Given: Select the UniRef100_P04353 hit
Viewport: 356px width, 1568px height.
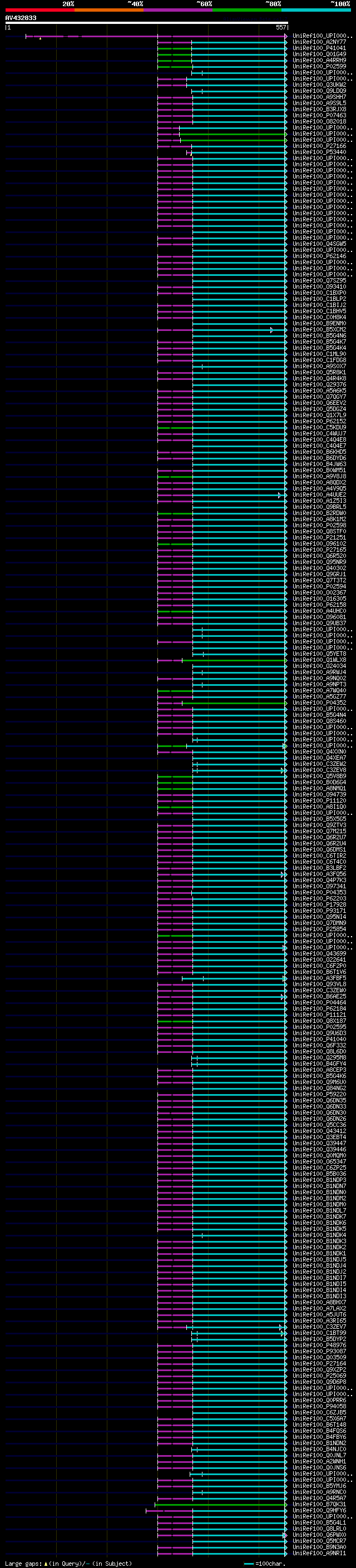Looking at the screenshot, I should 319,892.
